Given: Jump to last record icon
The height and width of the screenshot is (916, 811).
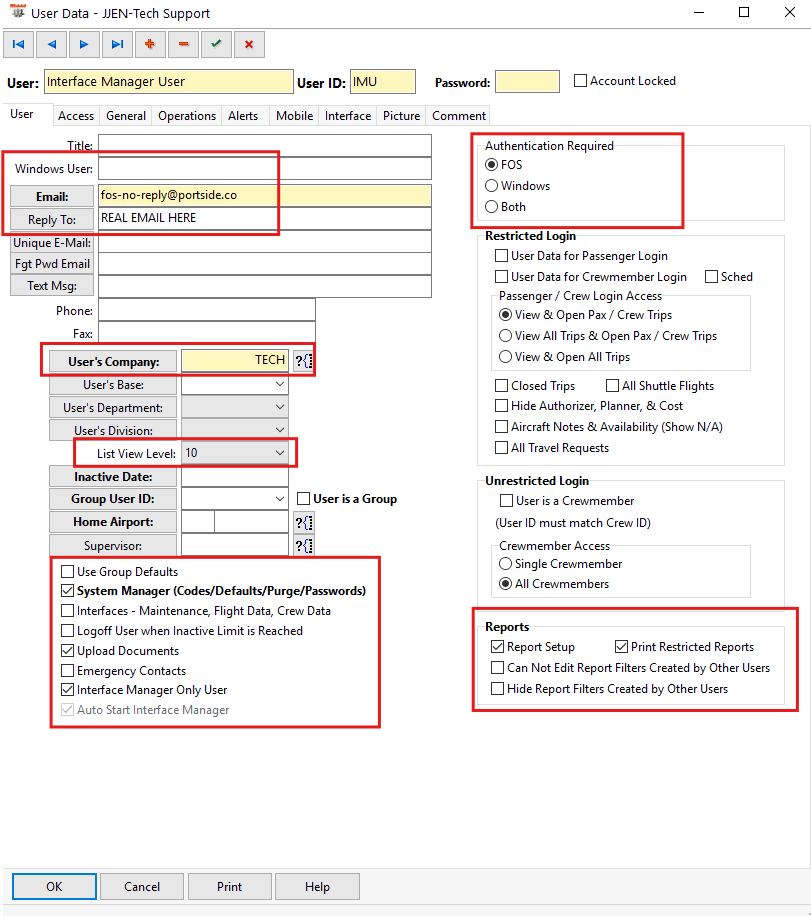Looking at the screenshot, I should [x=117, y=44].
